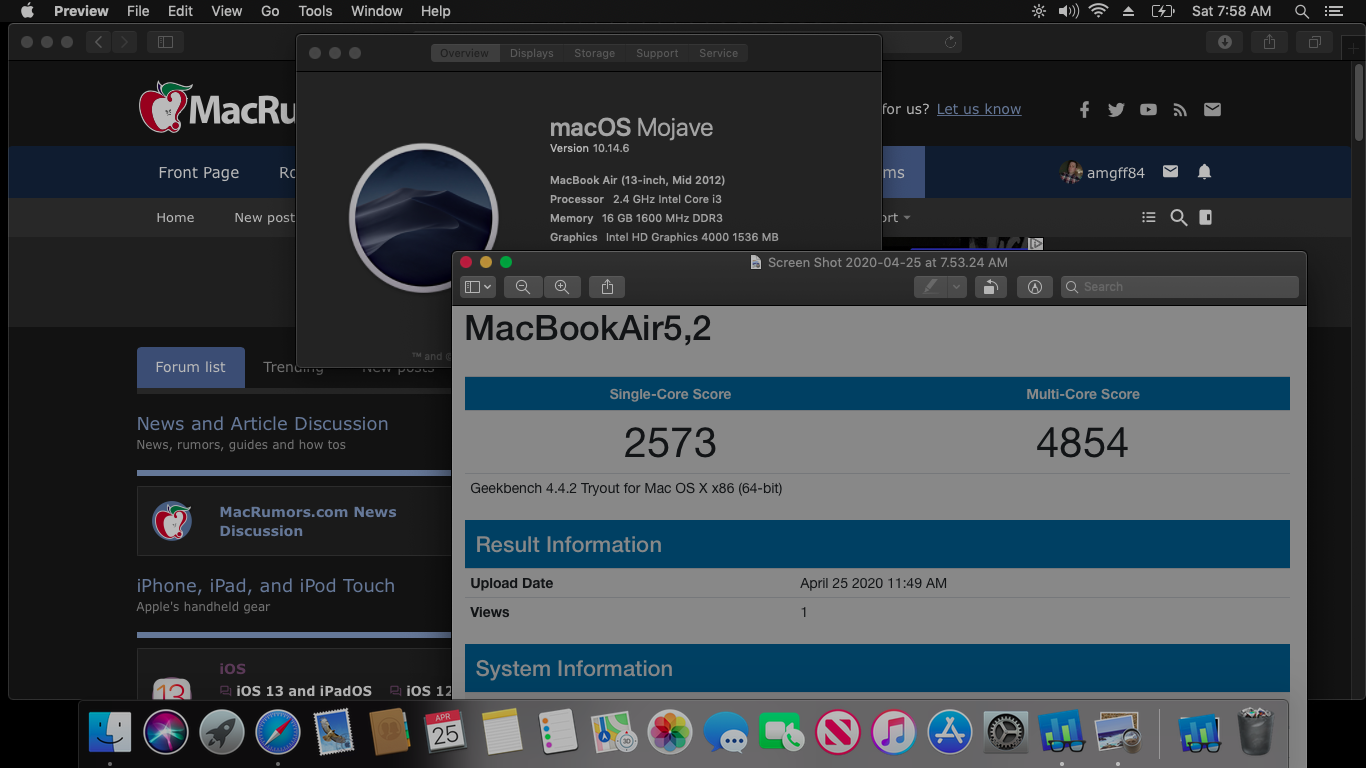Screen dimensions: 1366x768
Task: Open Service tab in About This Mac
Action: tap(718, 53)
